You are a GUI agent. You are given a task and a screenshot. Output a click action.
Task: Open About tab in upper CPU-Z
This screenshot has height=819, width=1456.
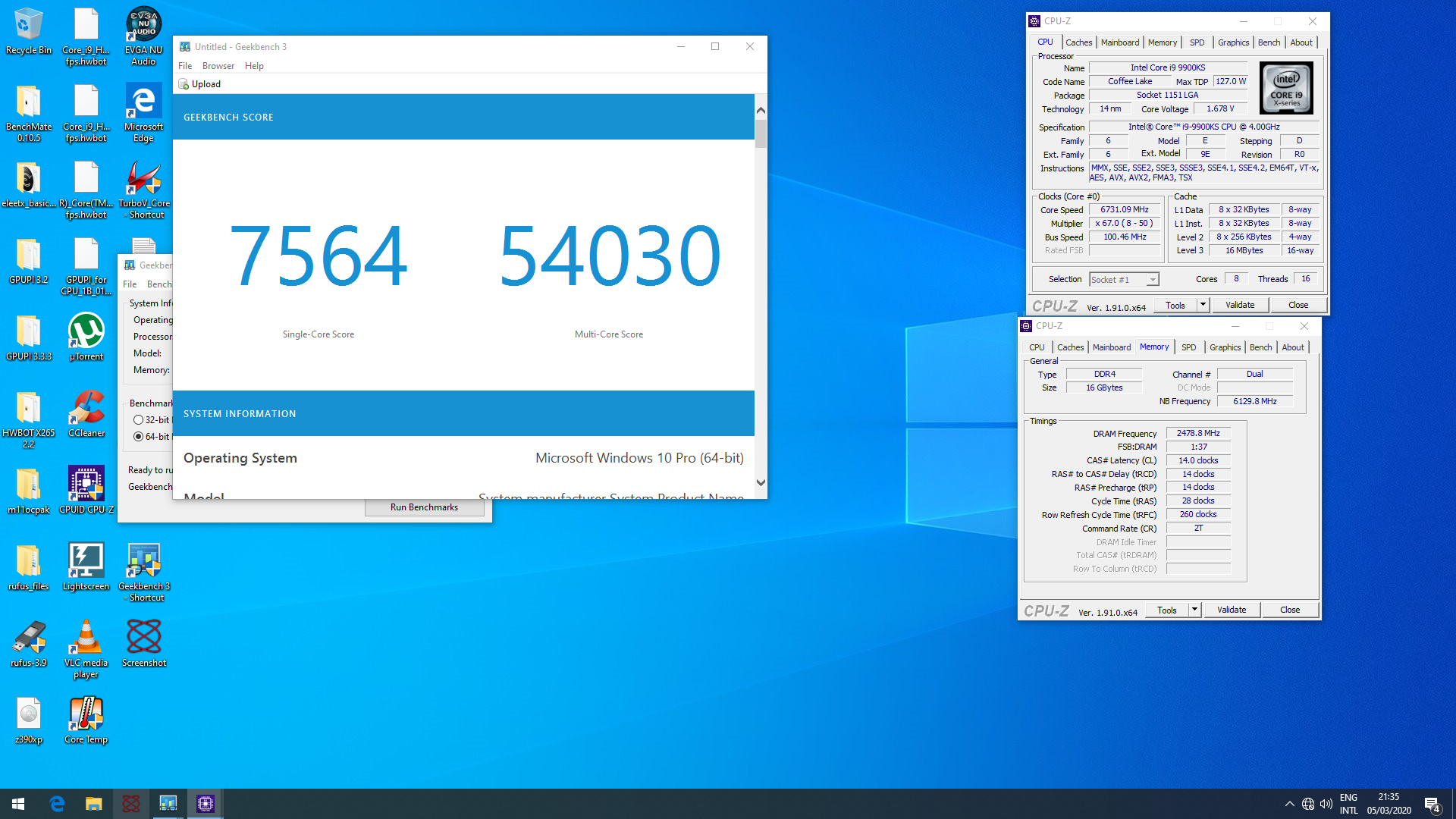(x=1301, y=42)
